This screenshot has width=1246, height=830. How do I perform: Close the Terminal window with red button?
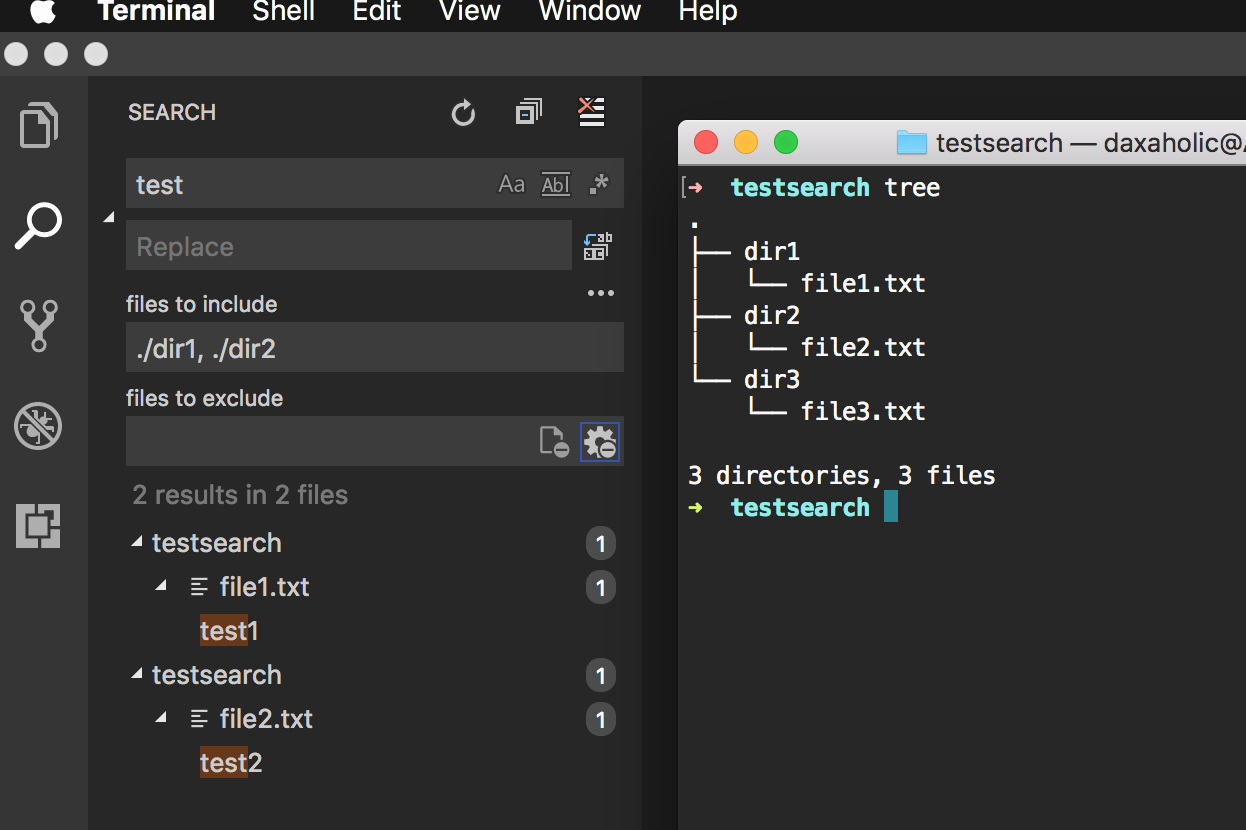pos(706,142)
